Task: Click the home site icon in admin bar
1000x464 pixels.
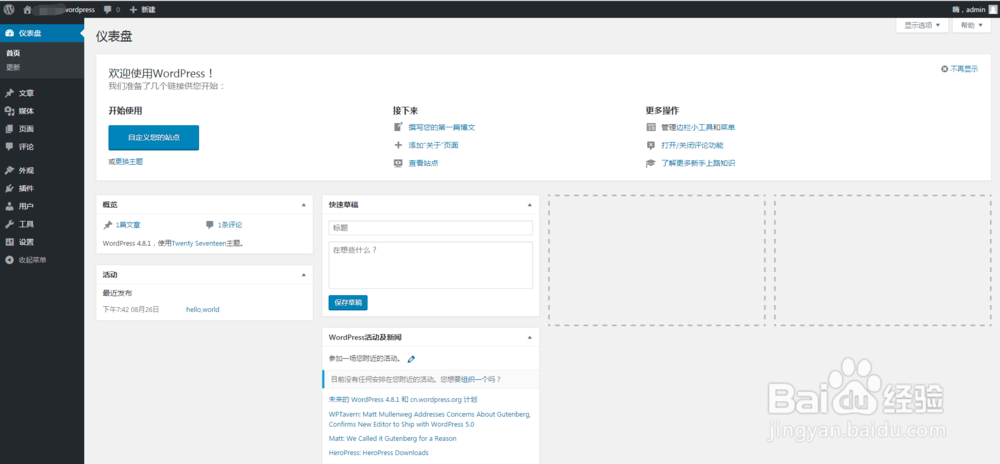Action: point(27,10)
